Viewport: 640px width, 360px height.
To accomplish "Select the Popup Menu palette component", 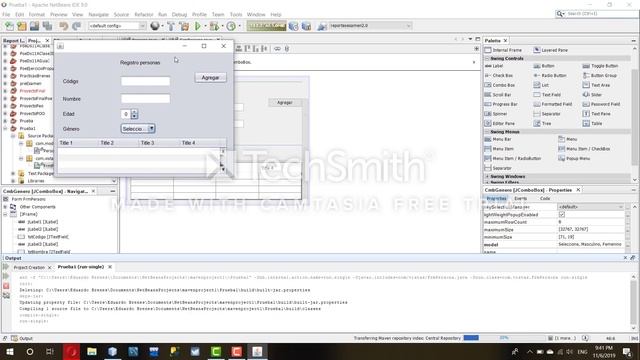I will (573, 158).
